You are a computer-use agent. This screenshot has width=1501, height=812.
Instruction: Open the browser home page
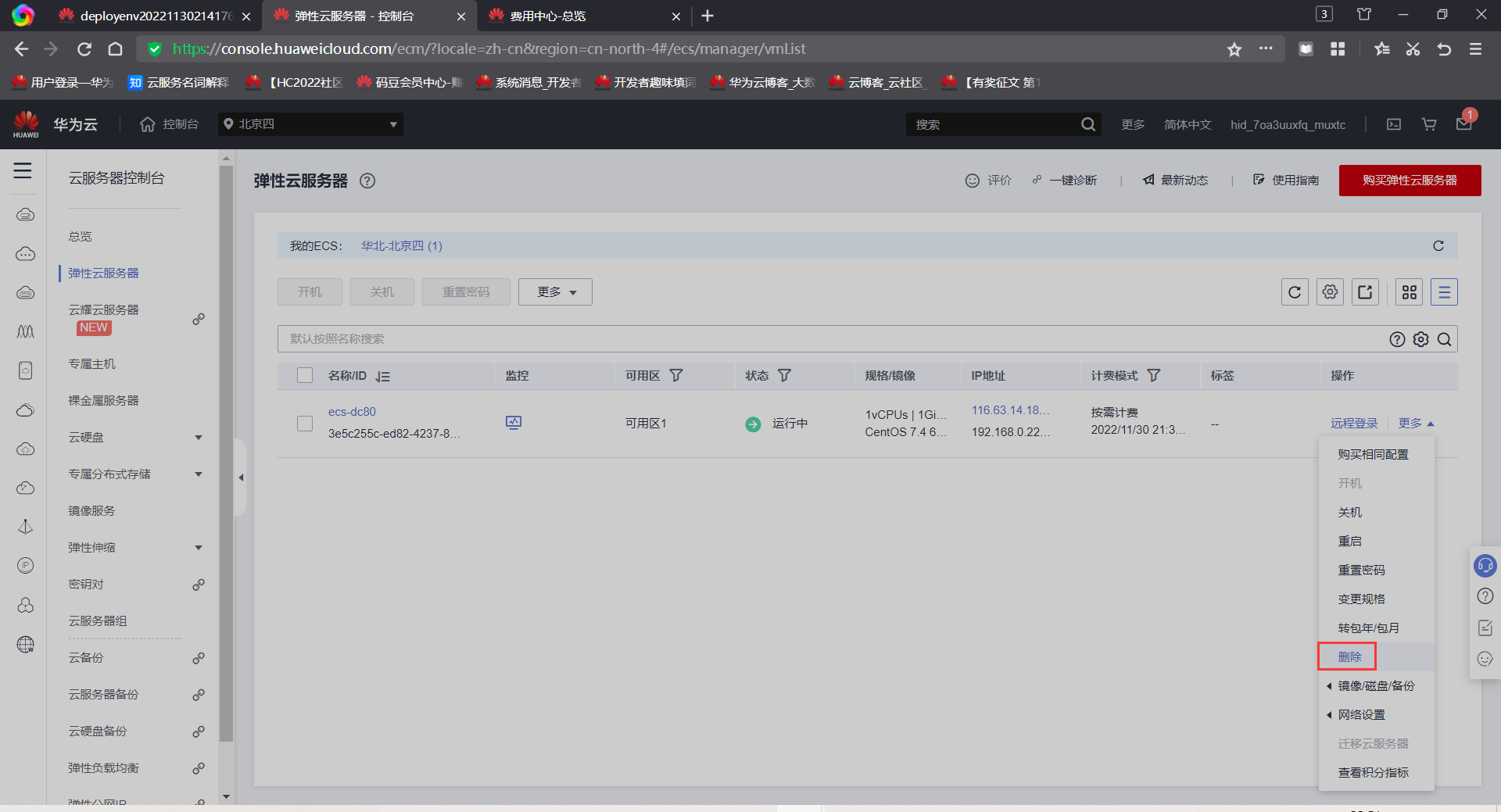115,49
